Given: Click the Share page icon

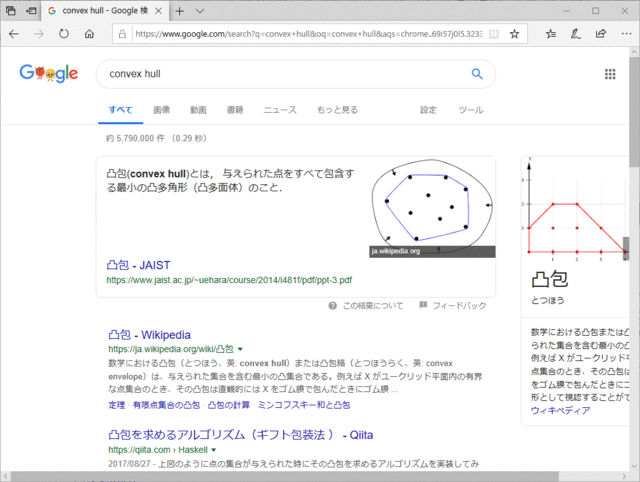Looking at the screenshot, I should [600, 34].
